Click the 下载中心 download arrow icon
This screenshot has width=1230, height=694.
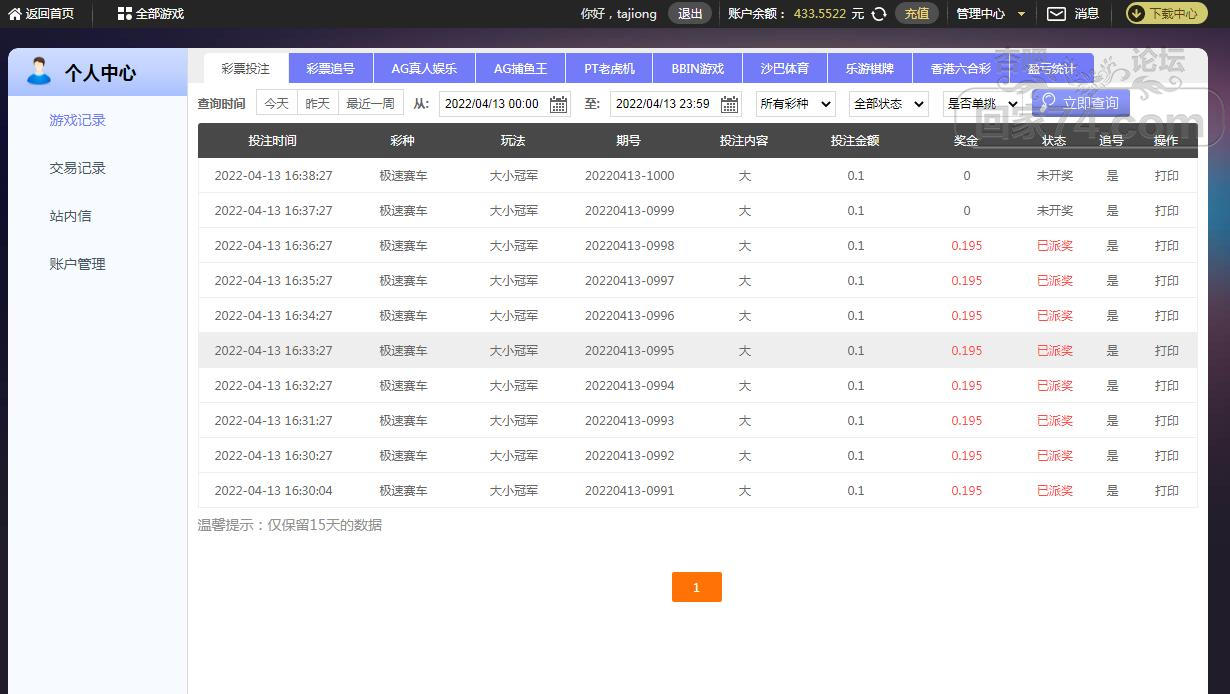[x=1137, y=14]
